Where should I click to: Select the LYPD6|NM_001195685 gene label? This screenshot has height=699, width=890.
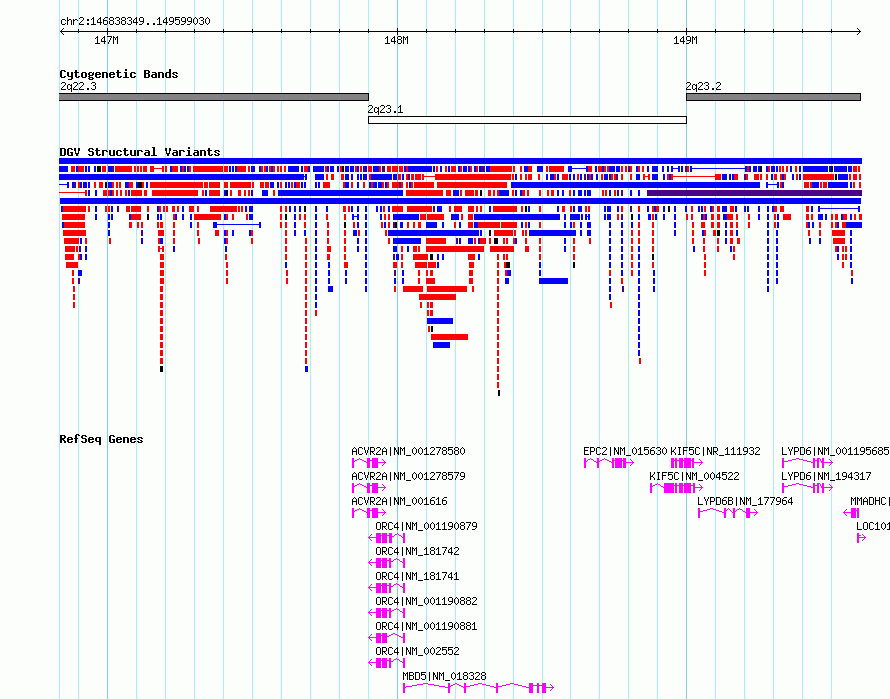(835, 451)
